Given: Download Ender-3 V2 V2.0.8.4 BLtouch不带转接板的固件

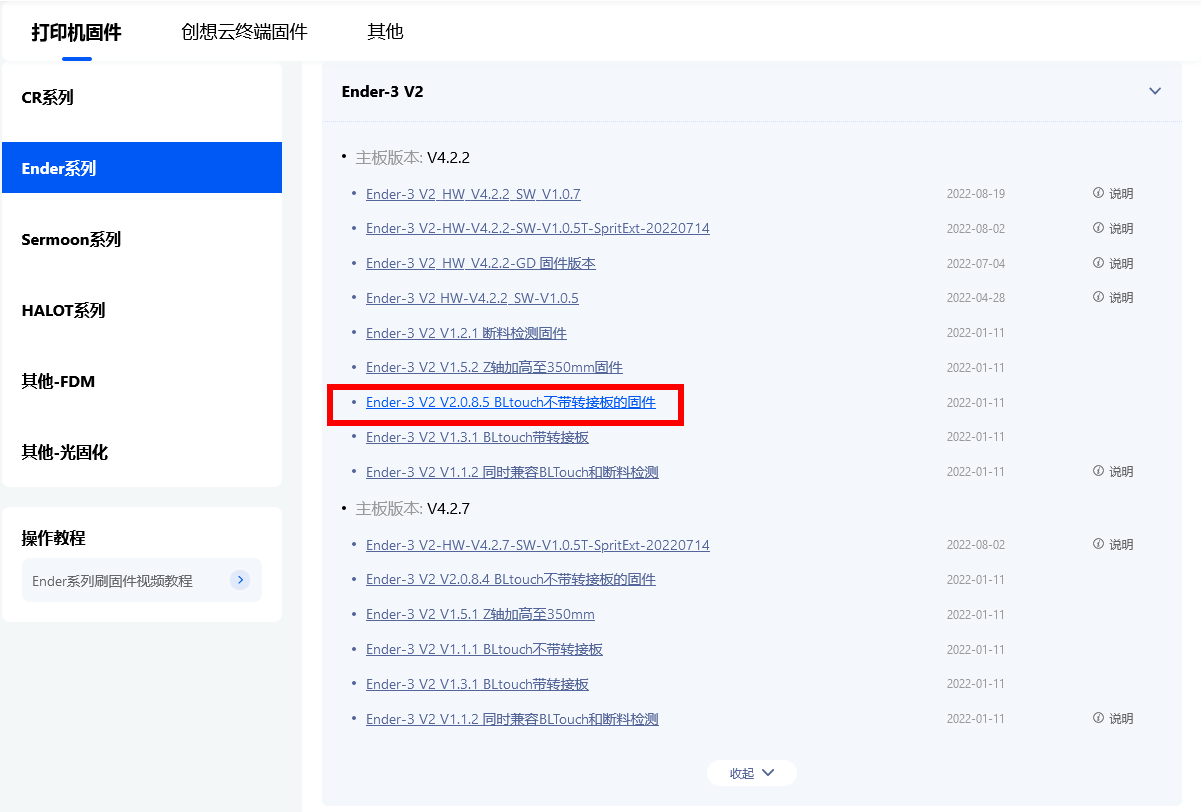Looking at the screenshot, I should click(x=511, y=580).
